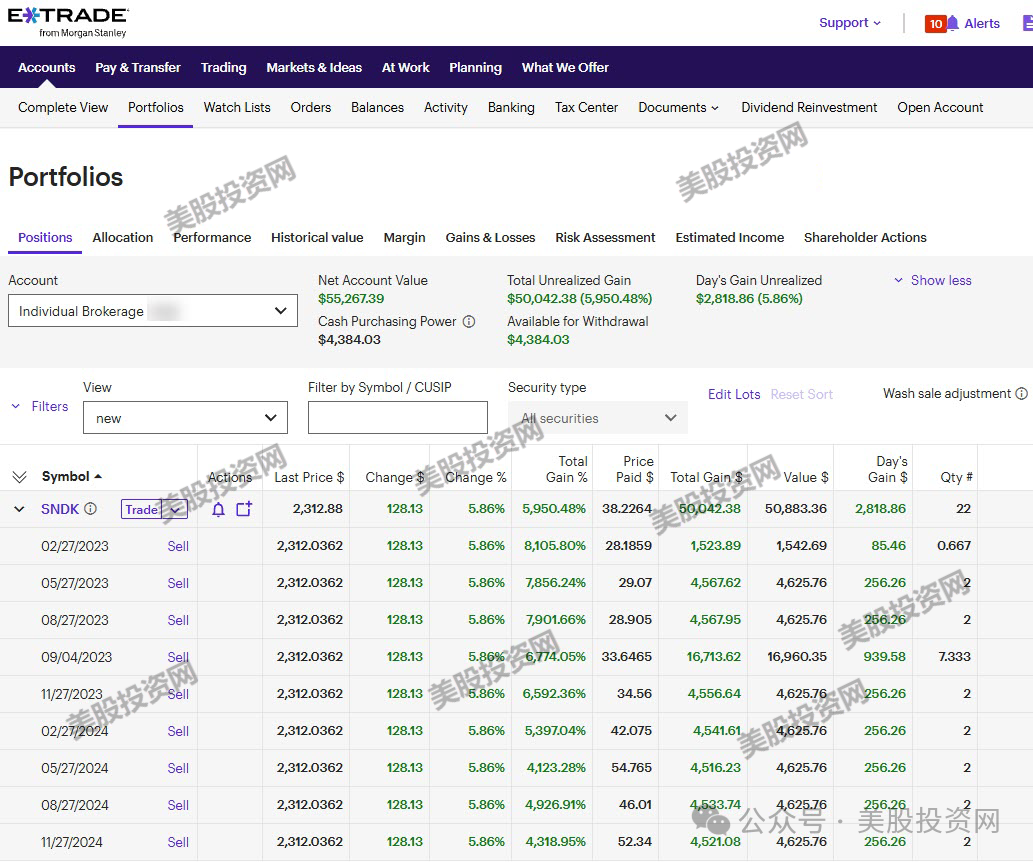1033x862 pixels.
Task: Sort by Day's Gain $ column header
Action: [887, 469]
